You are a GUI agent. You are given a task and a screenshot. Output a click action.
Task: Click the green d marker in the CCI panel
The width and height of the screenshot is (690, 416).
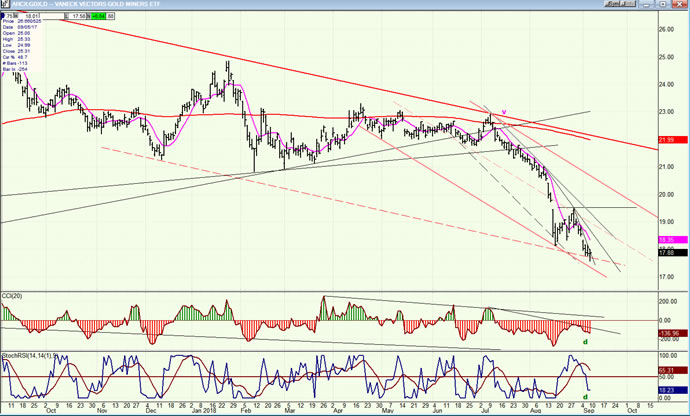point(584,343)
